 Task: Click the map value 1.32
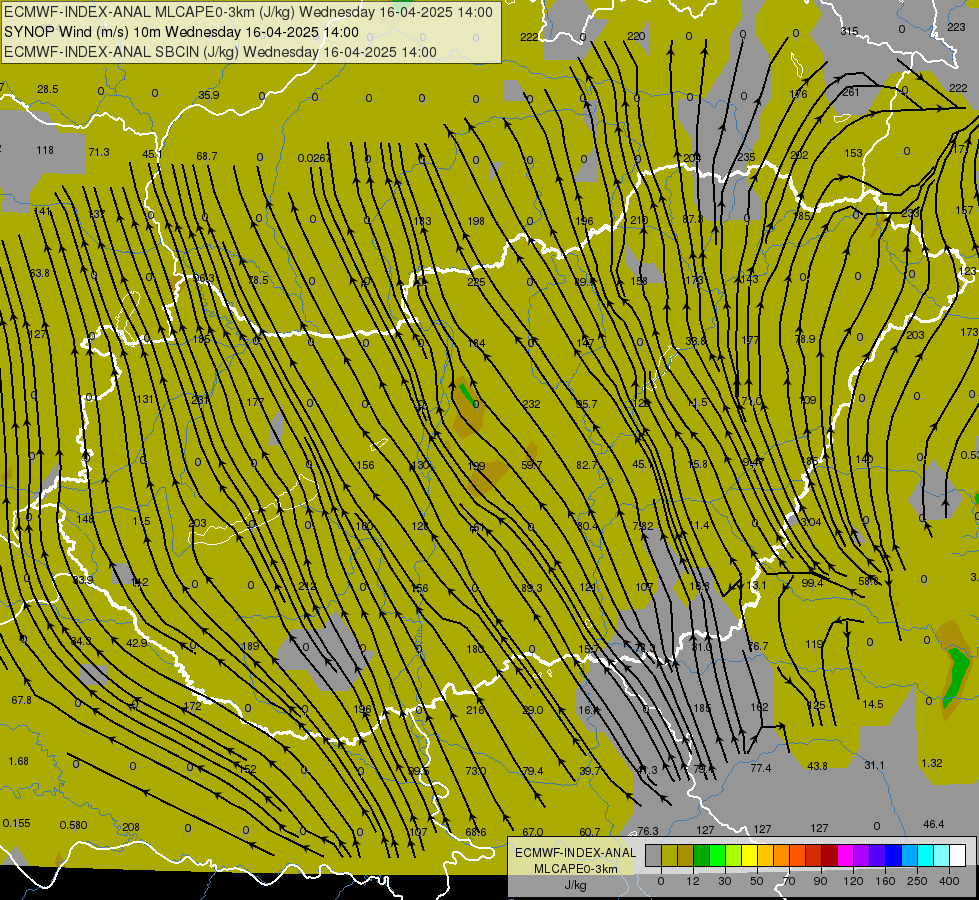point(932,763)
